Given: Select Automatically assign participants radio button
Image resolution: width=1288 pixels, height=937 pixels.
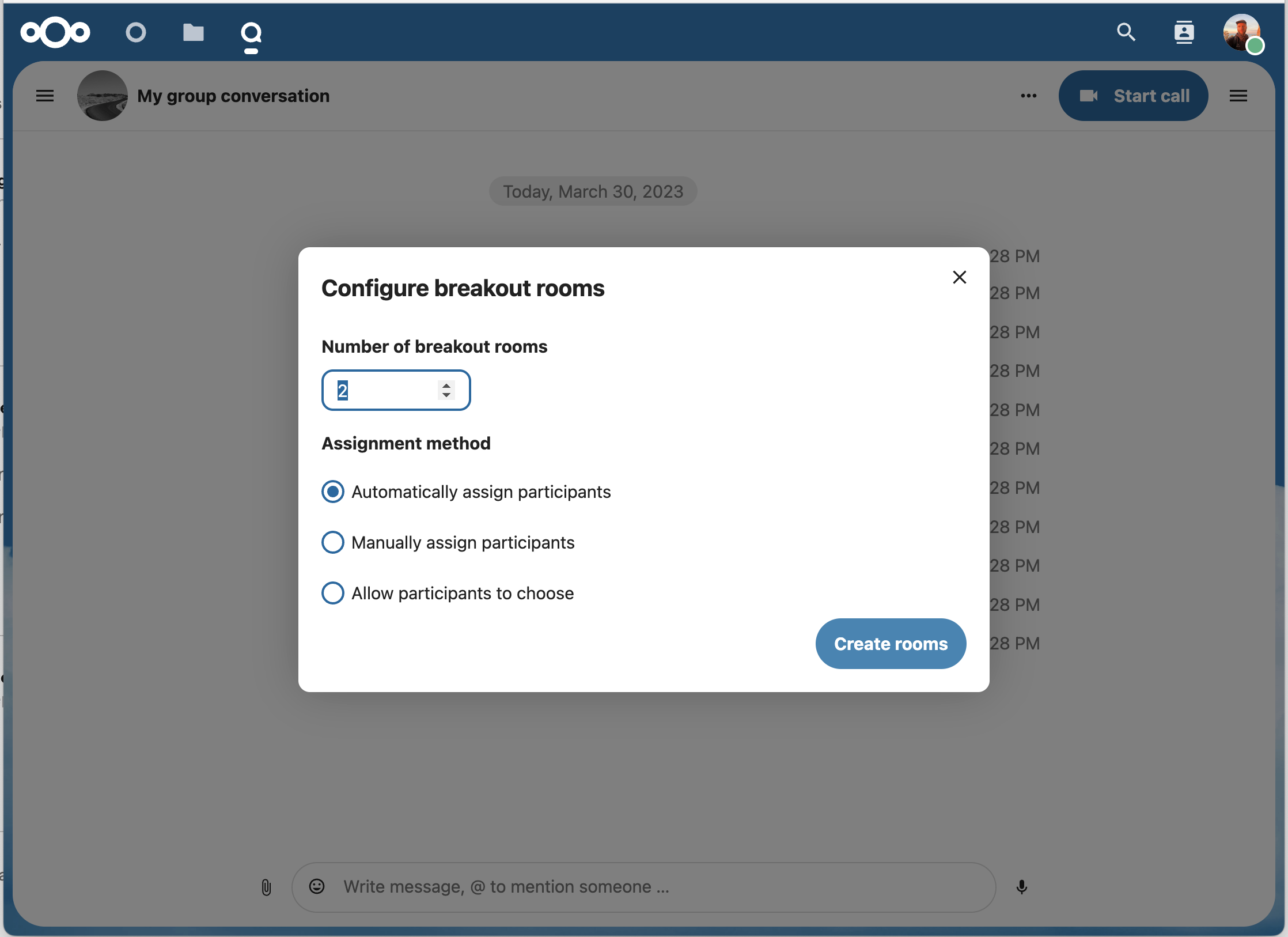Looking at the screenshot, I should [x=333, y=491].
